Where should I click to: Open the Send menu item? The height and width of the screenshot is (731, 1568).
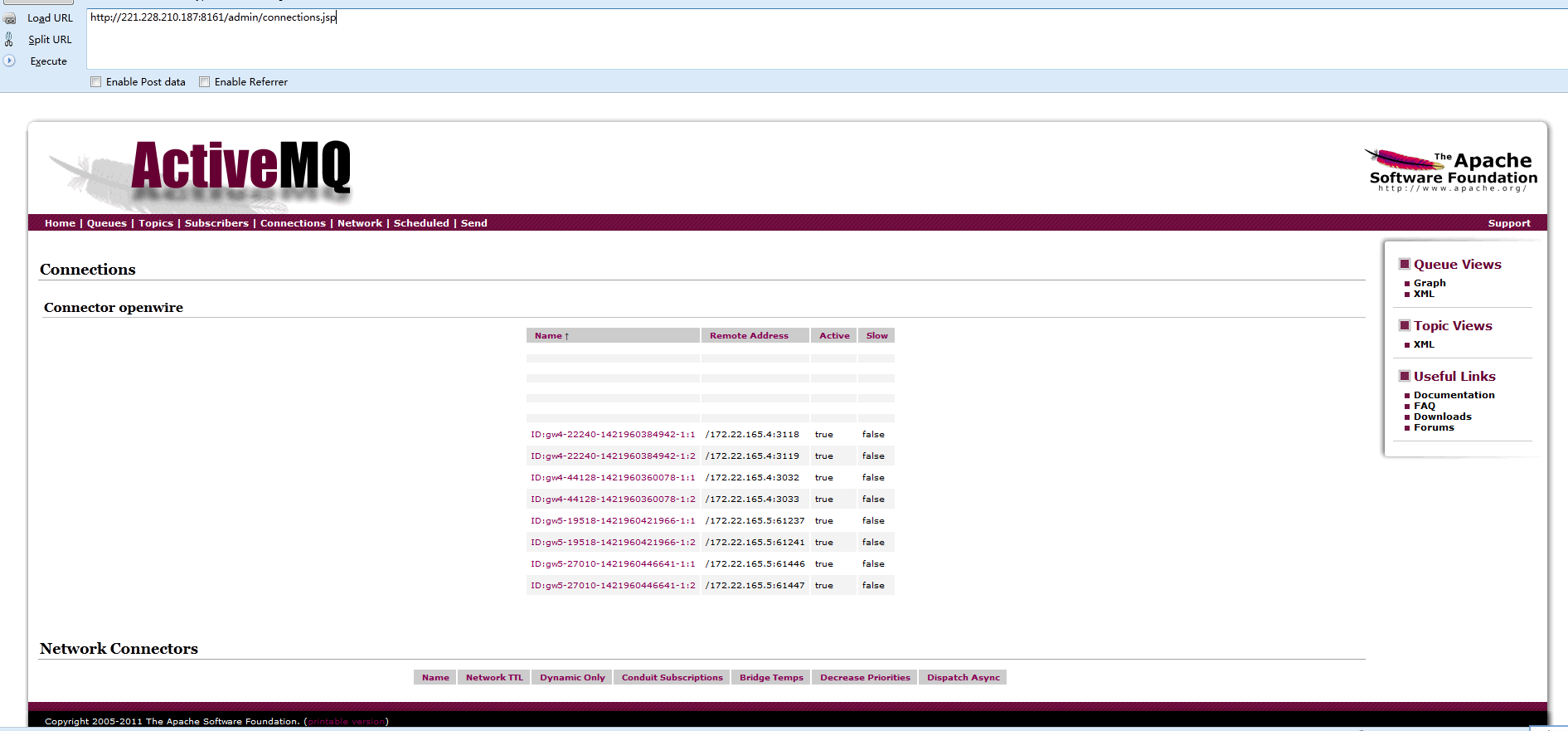coord(474,223)
